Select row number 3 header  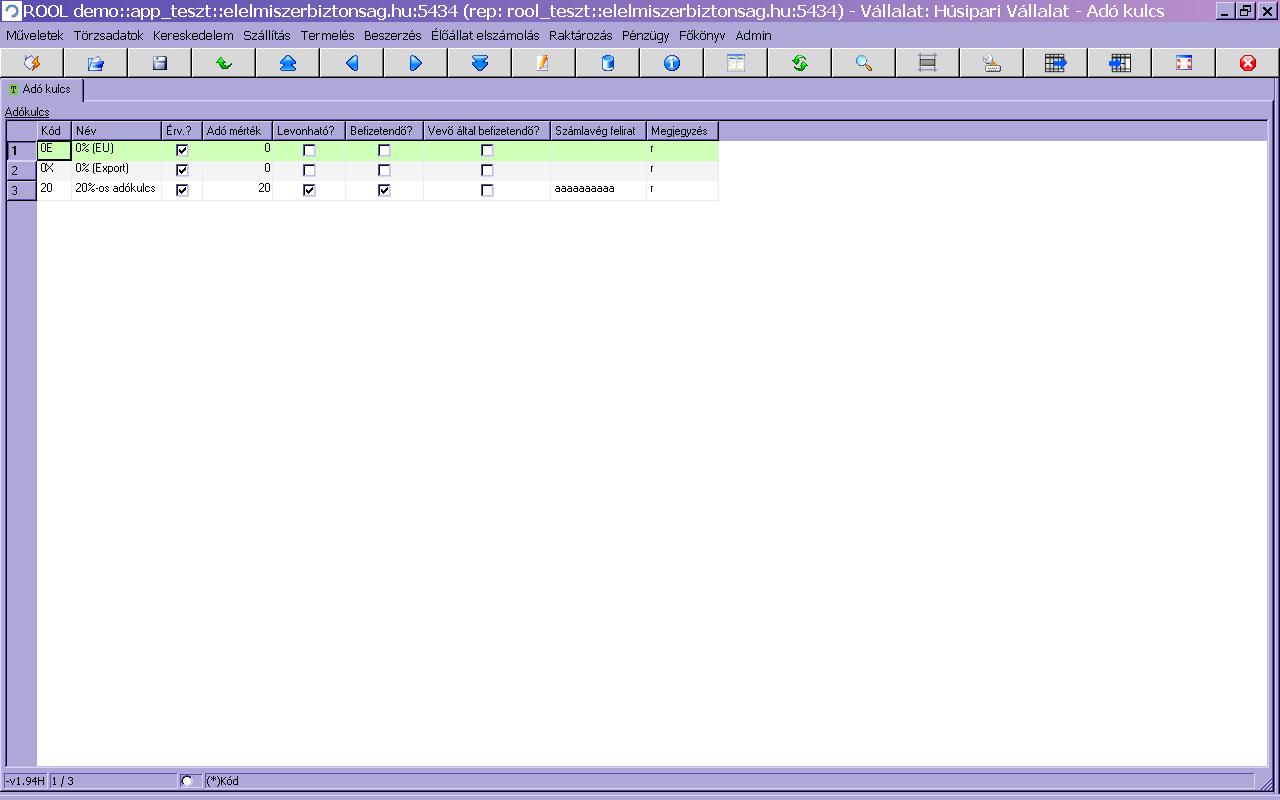click(x=21, y=190)
